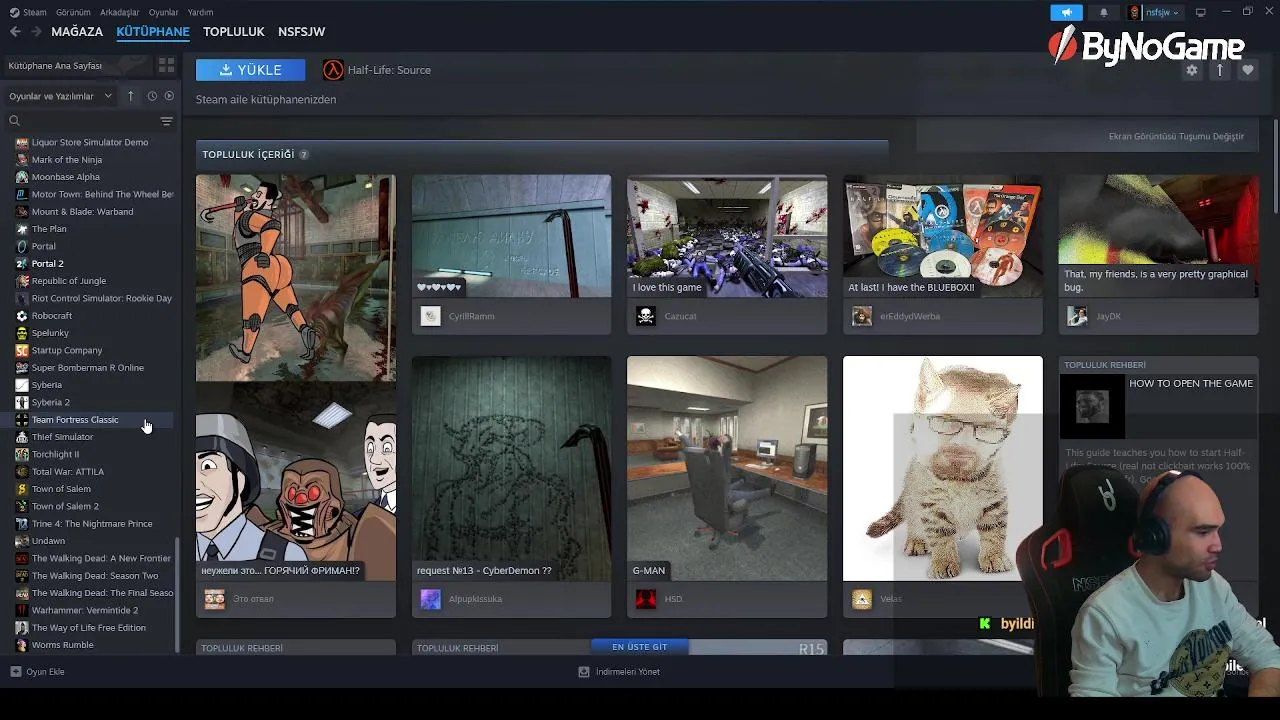Image resolution: width=1280 pixels, height=720 pixels.
Task: Open the Oyunlar ve Yazılımlar dropdown
Action: click(x=63, y=96)
